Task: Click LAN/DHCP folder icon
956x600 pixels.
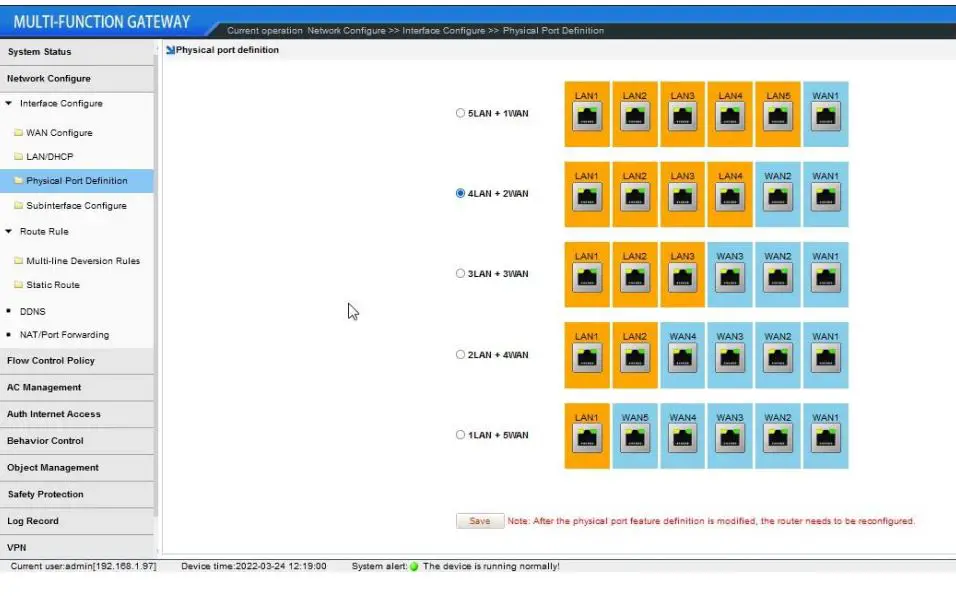Action: (18, 156)
